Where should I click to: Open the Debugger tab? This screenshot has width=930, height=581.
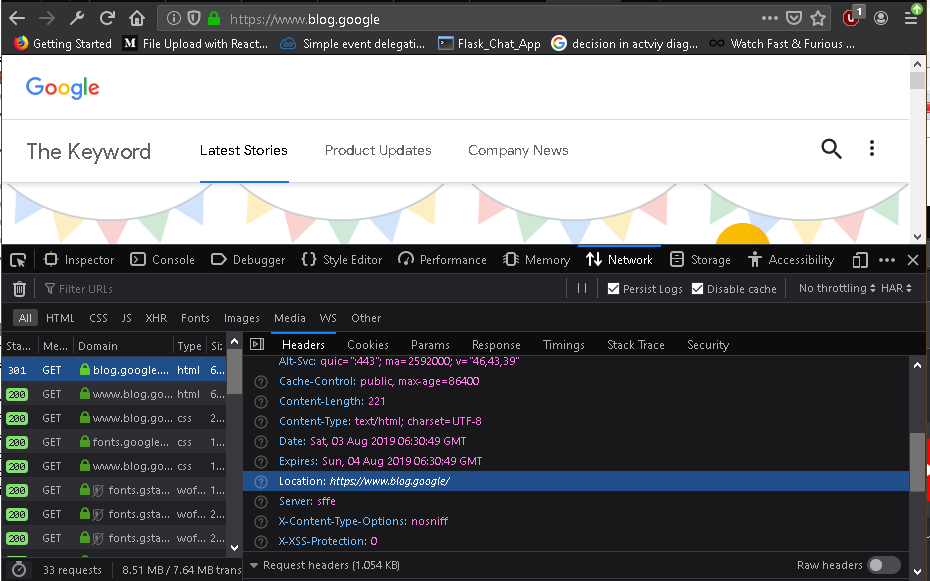248,260
